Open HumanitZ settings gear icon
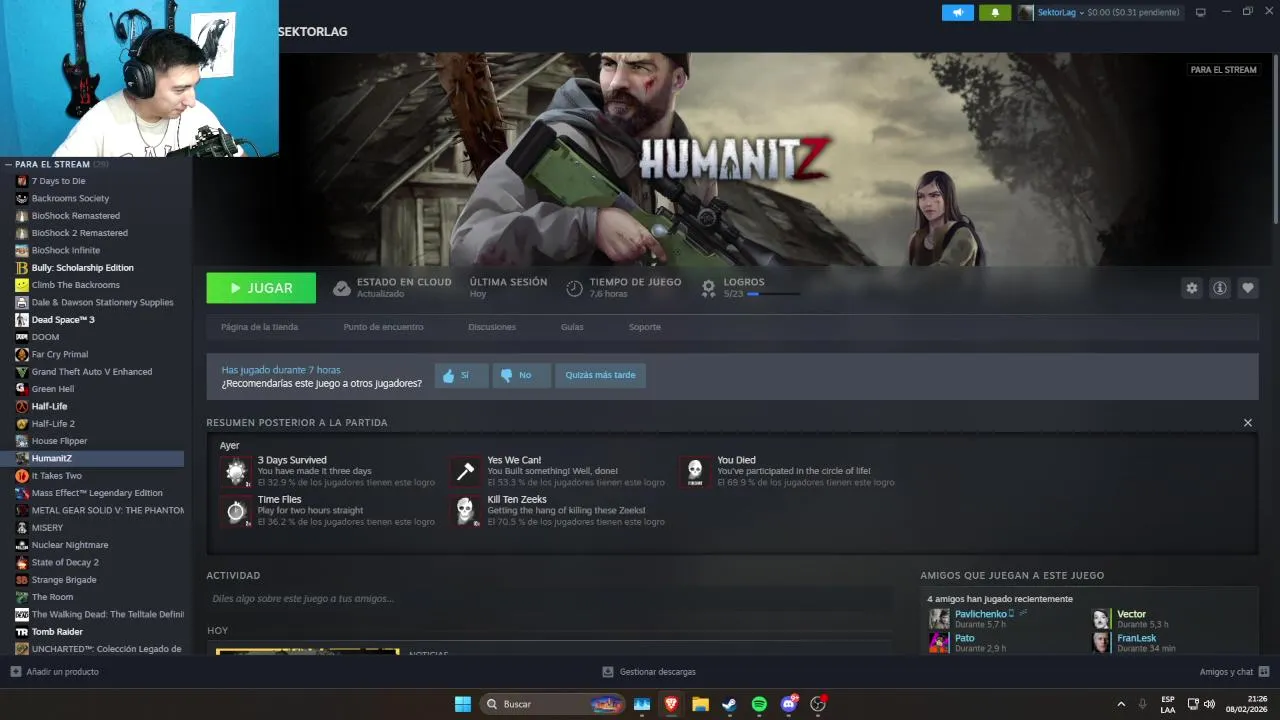 [1191, 288]
